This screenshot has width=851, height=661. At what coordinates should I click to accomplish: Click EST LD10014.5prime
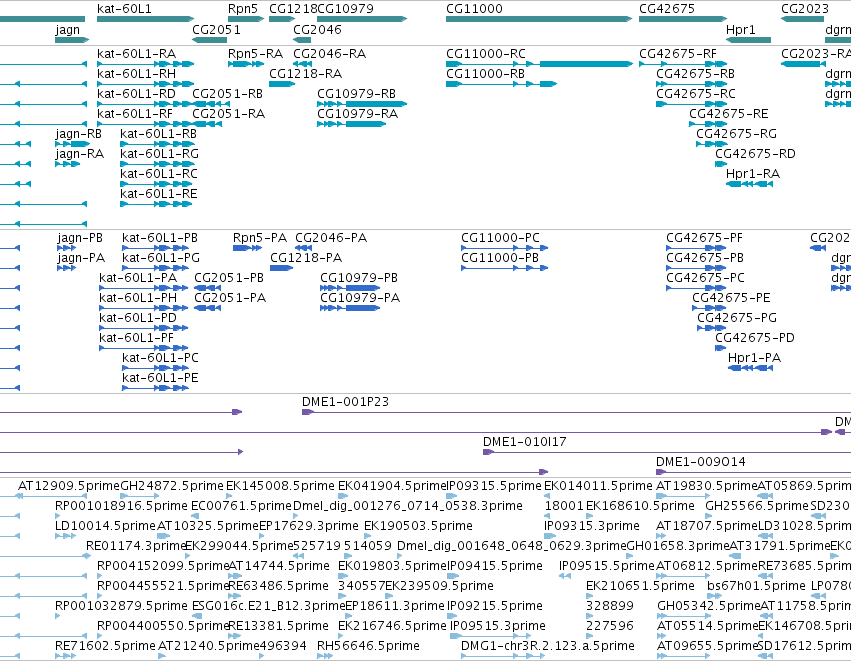click(x=105, y=526)
